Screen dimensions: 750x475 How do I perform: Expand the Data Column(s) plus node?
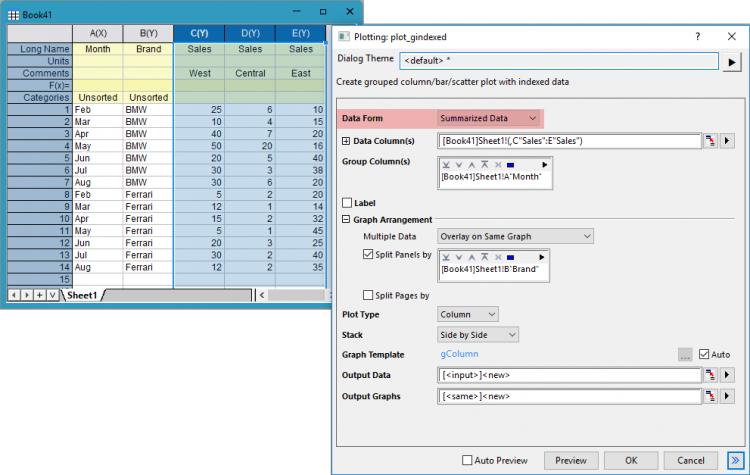tap(346, 141)
